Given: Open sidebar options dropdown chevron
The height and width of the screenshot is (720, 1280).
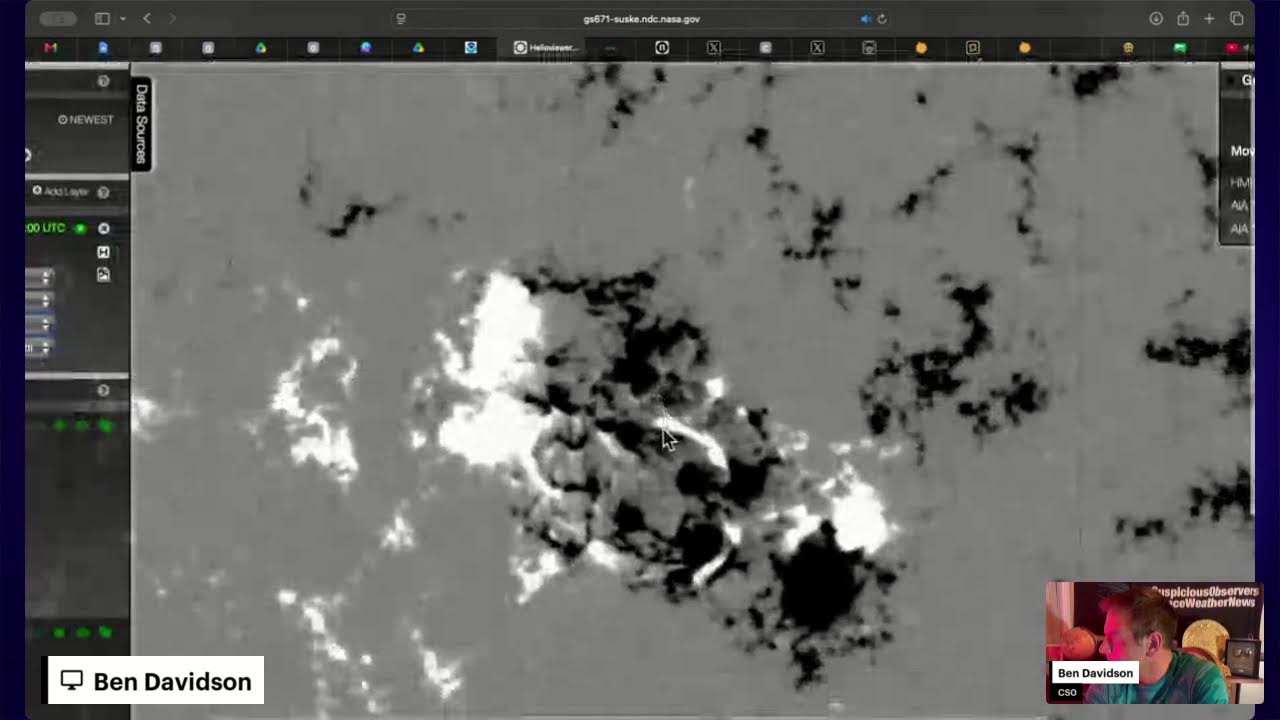Looking at the screenshot, I should click(123, 19).
